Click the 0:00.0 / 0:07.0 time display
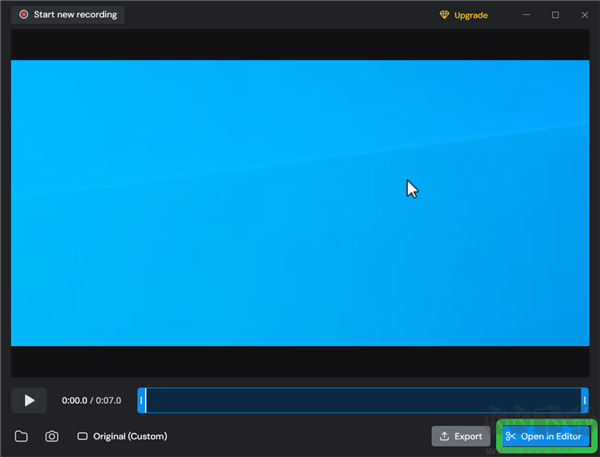 tap(91, 400)
